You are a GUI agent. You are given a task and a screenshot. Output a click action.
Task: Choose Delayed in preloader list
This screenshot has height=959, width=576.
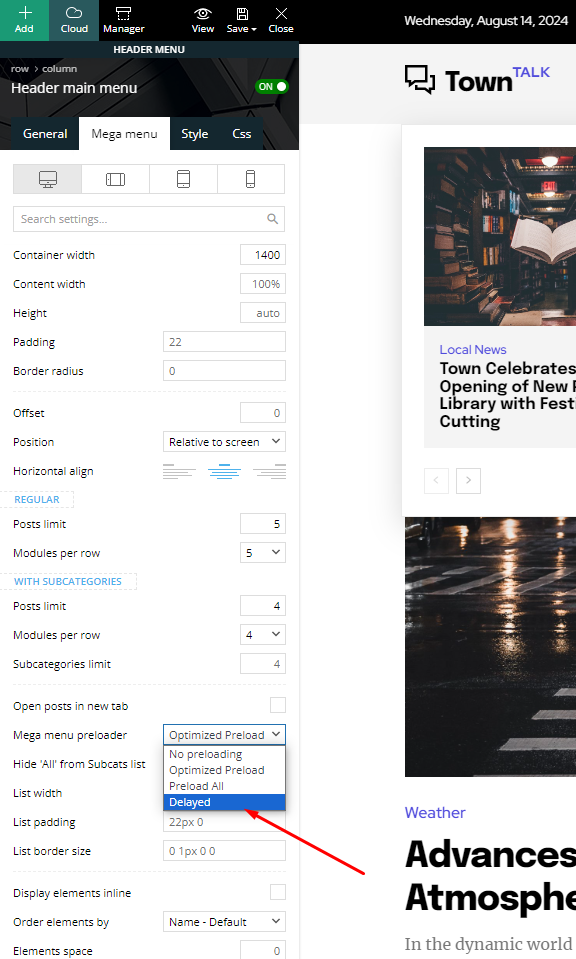click(x=224, y=802)
